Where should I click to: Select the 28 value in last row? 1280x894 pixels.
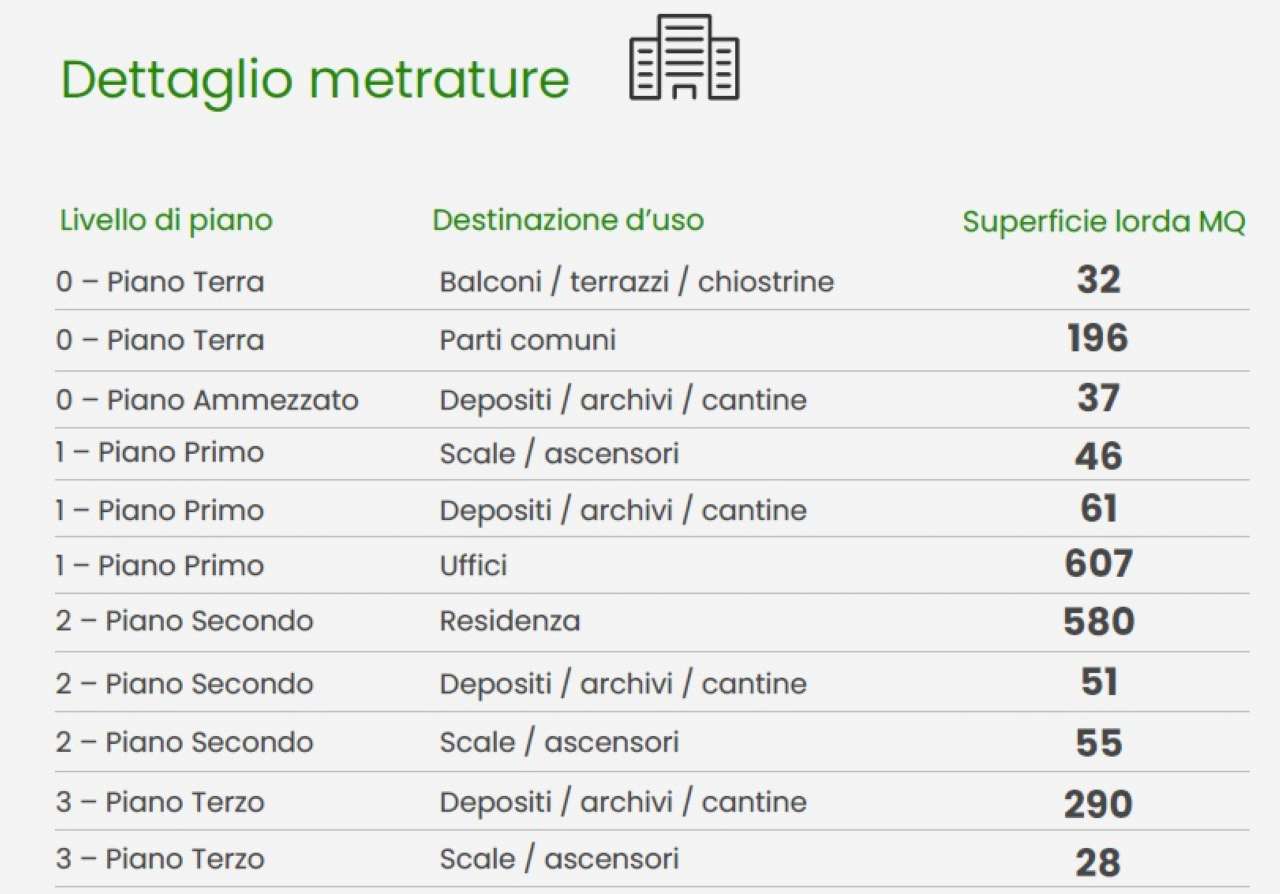1098,862
